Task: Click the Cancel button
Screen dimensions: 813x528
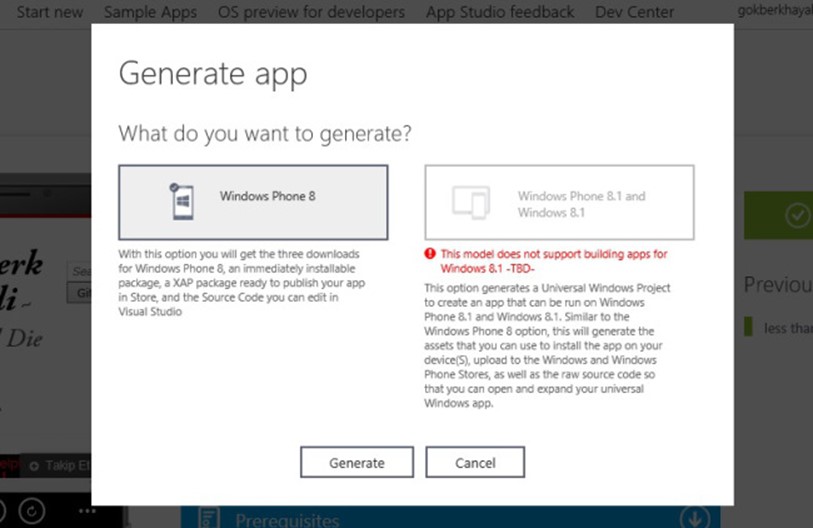Action: 475,462
